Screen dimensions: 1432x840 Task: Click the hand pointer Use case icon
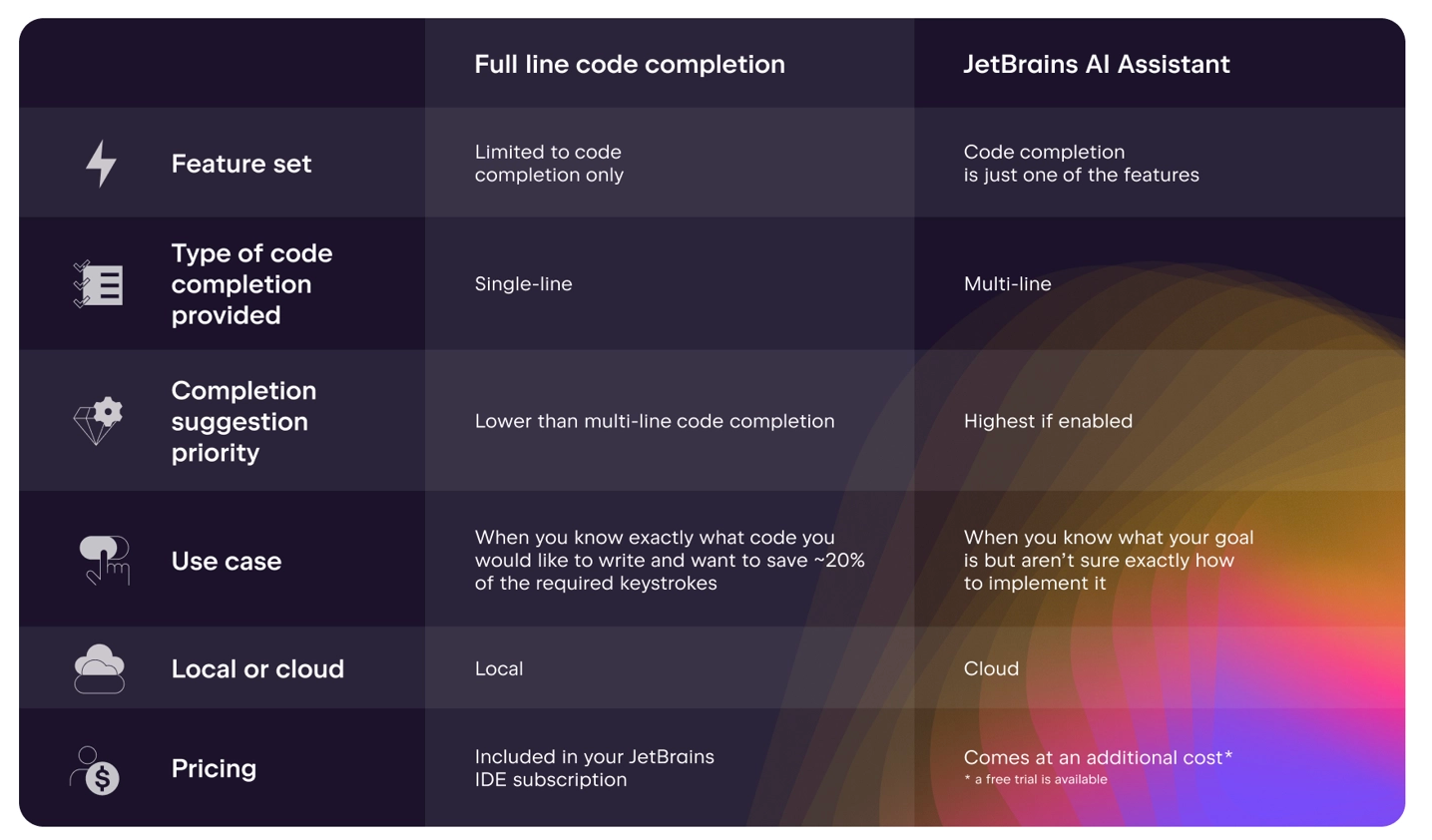pyautogui.click(x=105, y=560)
